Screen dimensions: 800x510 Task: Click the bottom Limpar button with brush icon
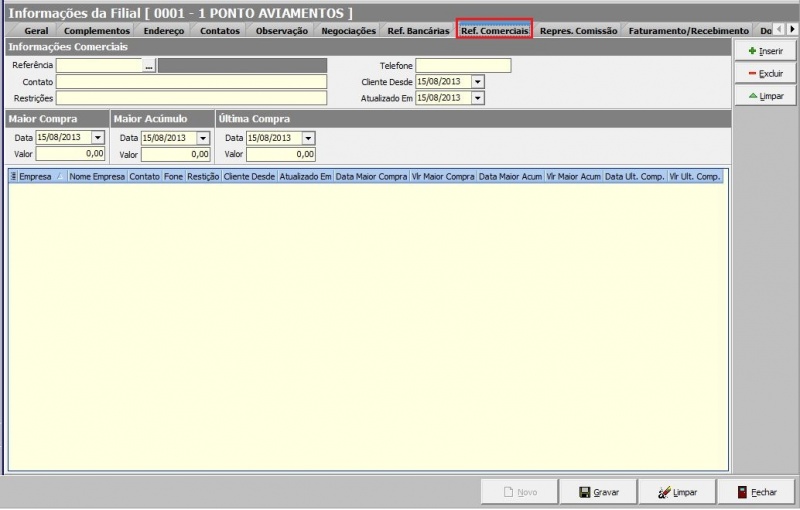[677, 492]
